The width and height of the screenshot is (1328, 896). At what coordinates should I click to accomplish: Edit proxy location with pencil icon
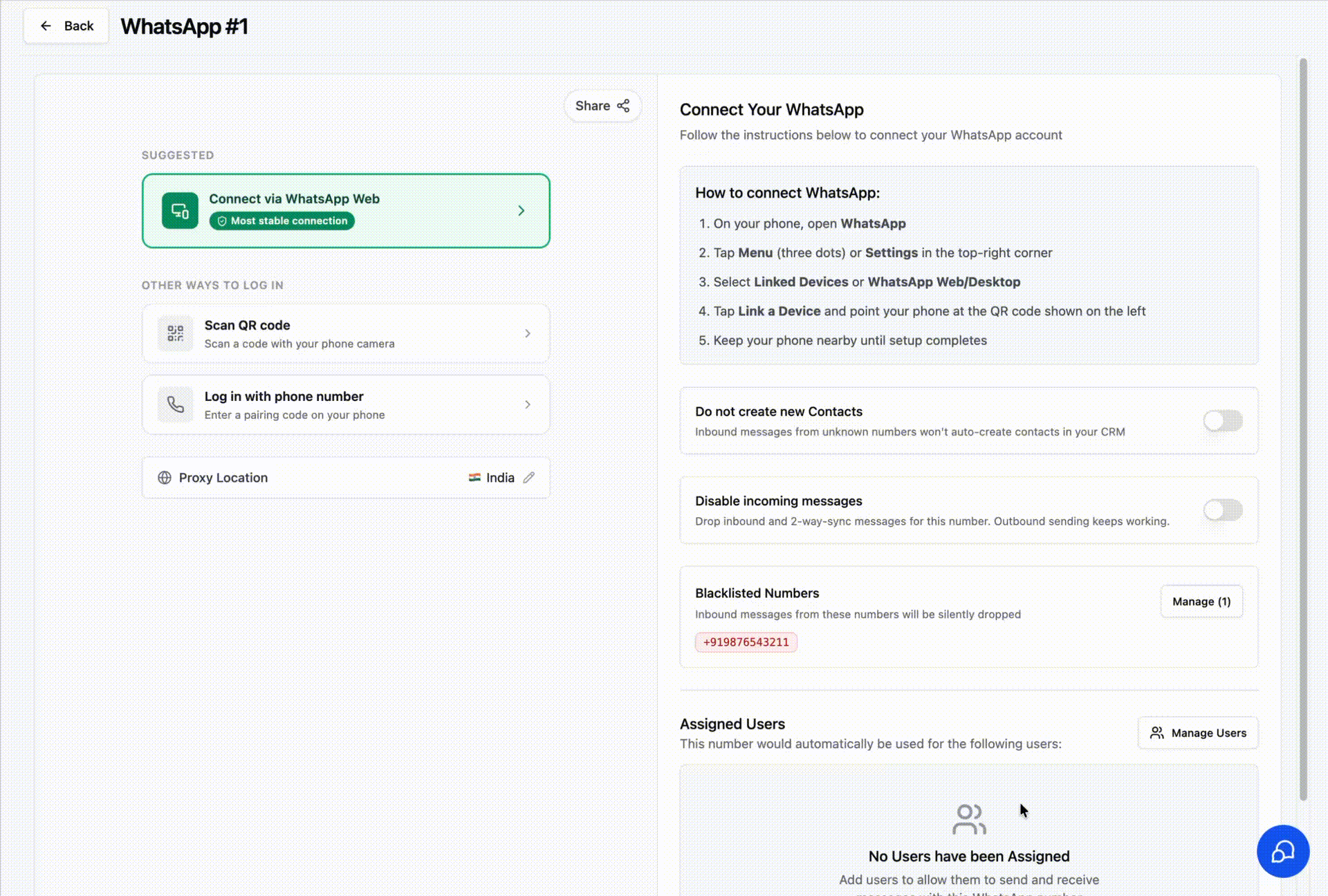coord(529,478)
